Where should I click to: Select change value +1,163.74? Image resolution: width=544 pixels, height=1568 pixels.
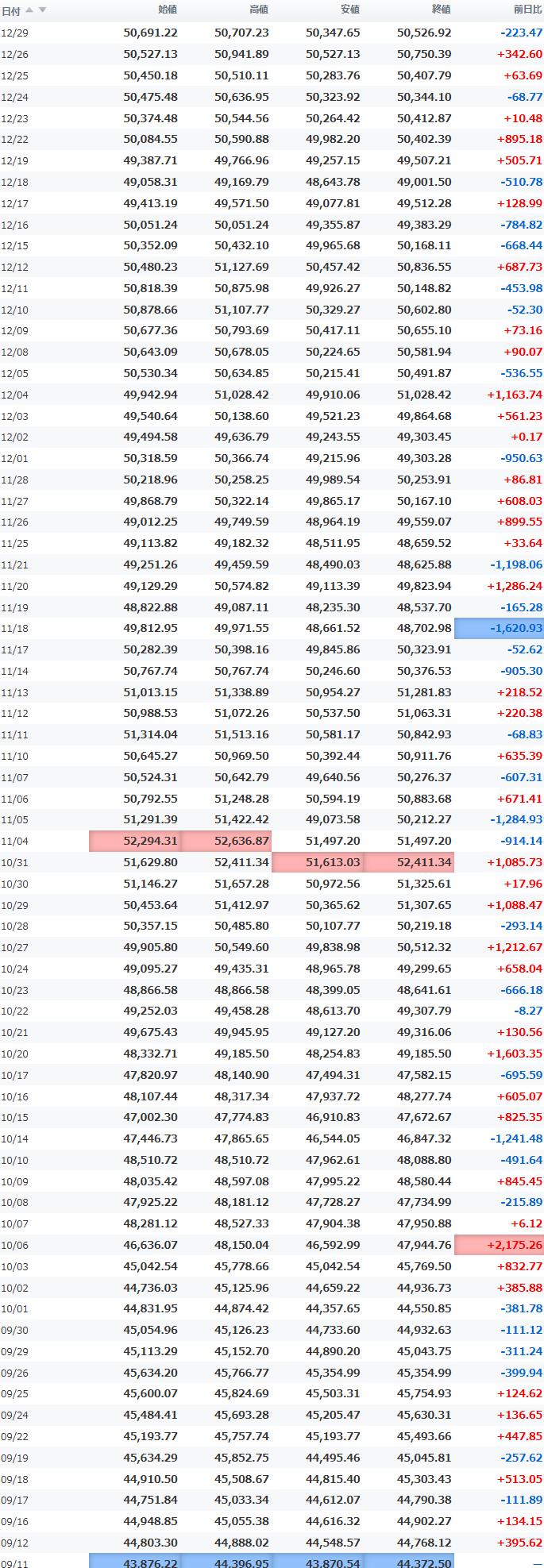(x=515, y=395)
